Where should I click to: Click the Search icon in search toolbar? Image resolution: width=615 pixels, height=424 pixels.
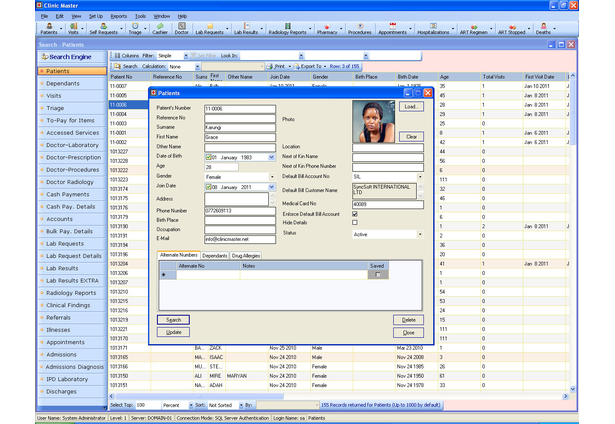(117, 66)
